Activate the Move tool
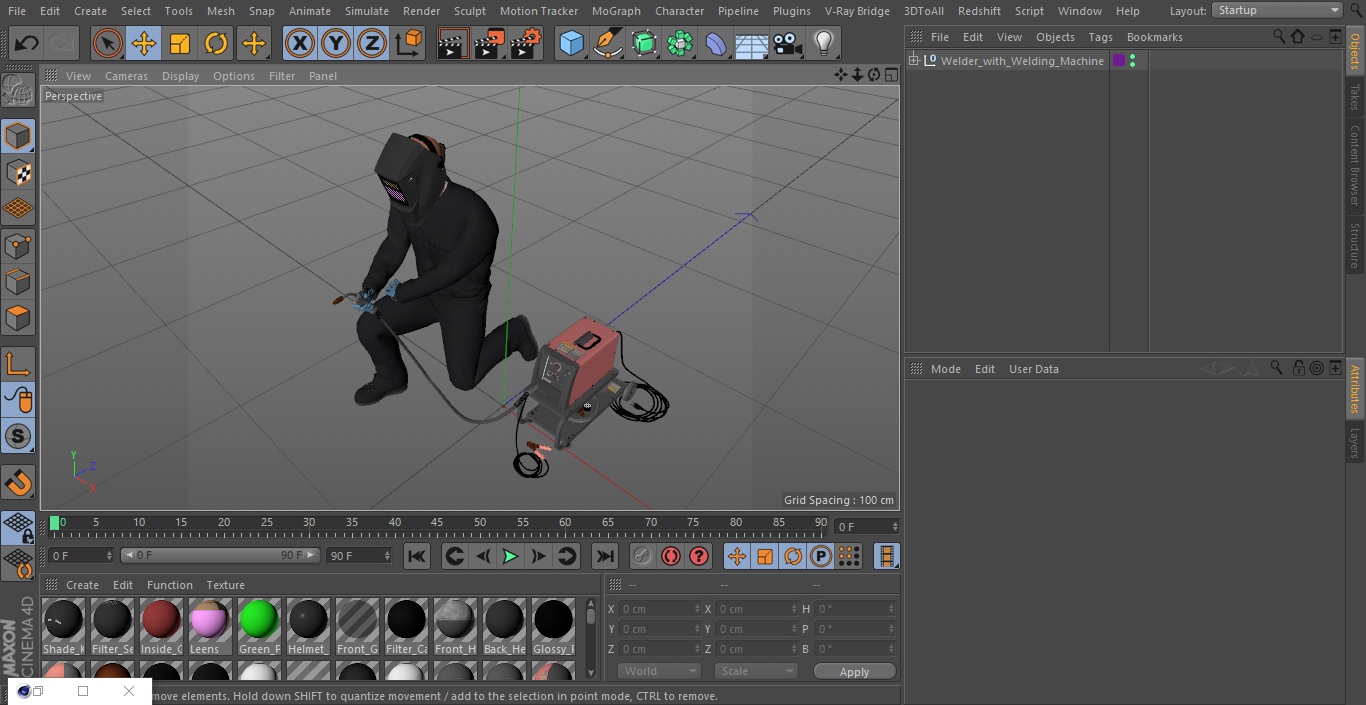1366x705 pixels. [144, 43]
